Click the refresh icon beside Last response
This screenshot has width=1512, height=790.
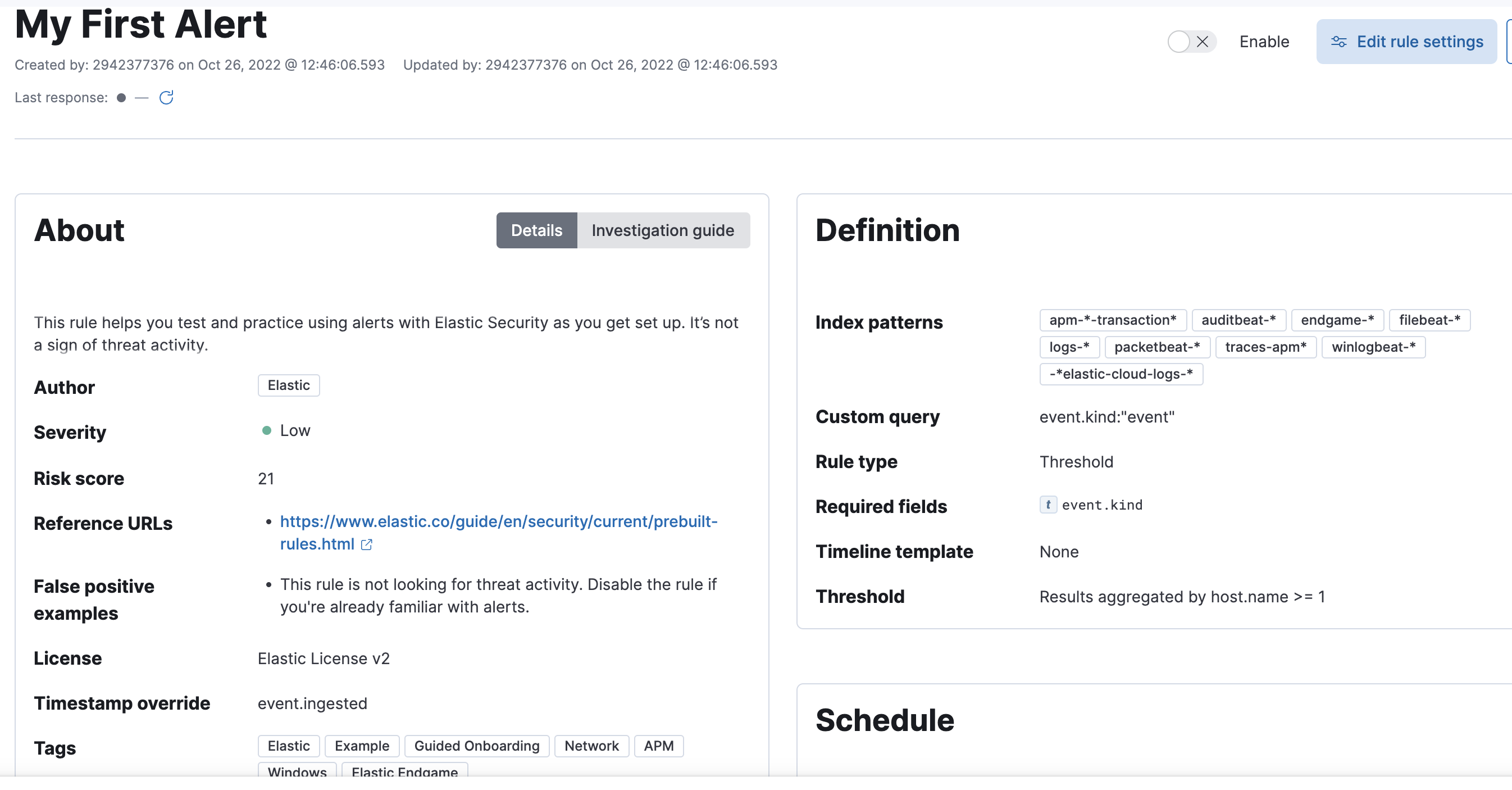166,98
